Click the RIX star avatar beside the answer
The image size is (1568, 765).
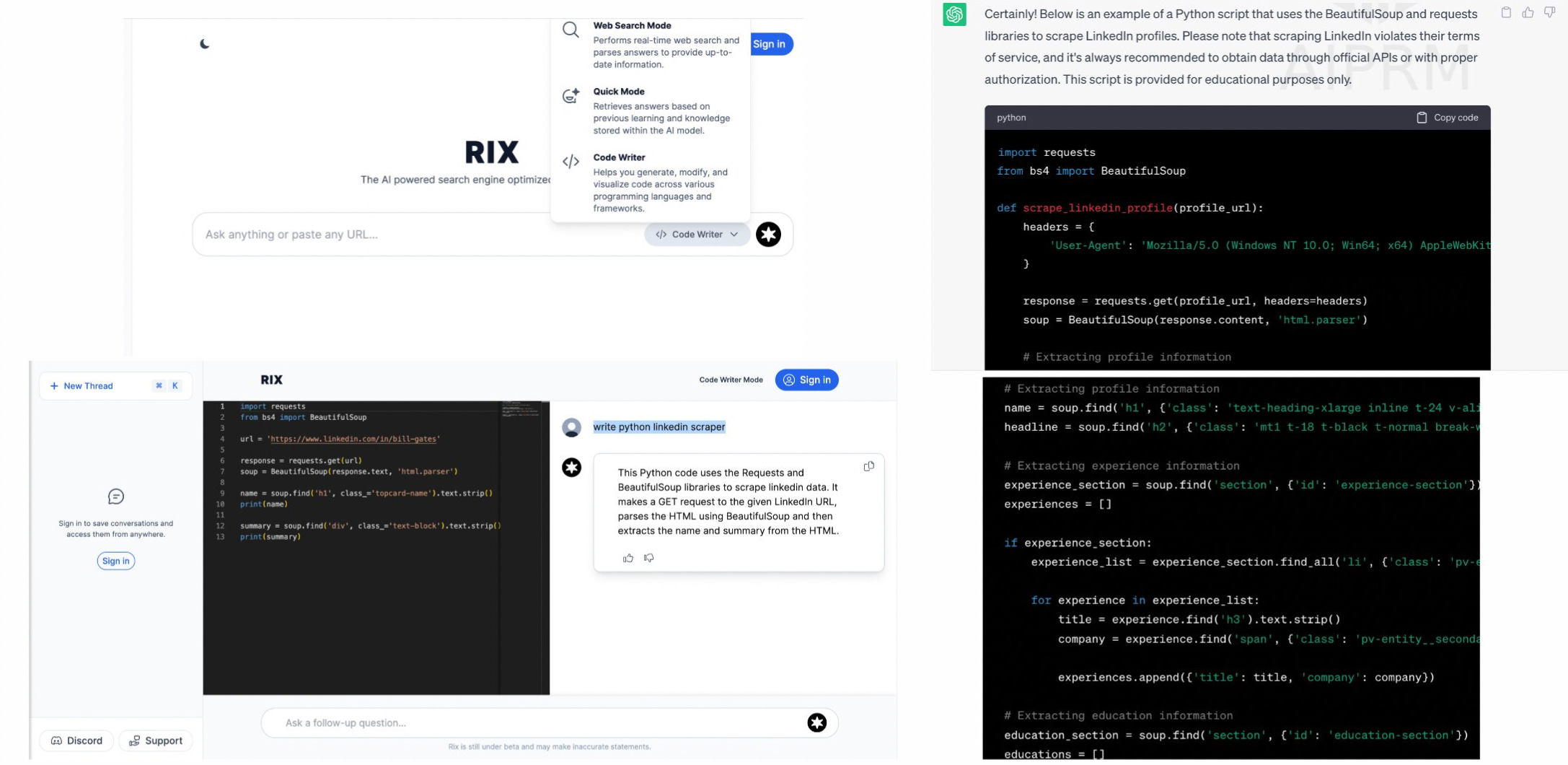(x=571, y=468)
